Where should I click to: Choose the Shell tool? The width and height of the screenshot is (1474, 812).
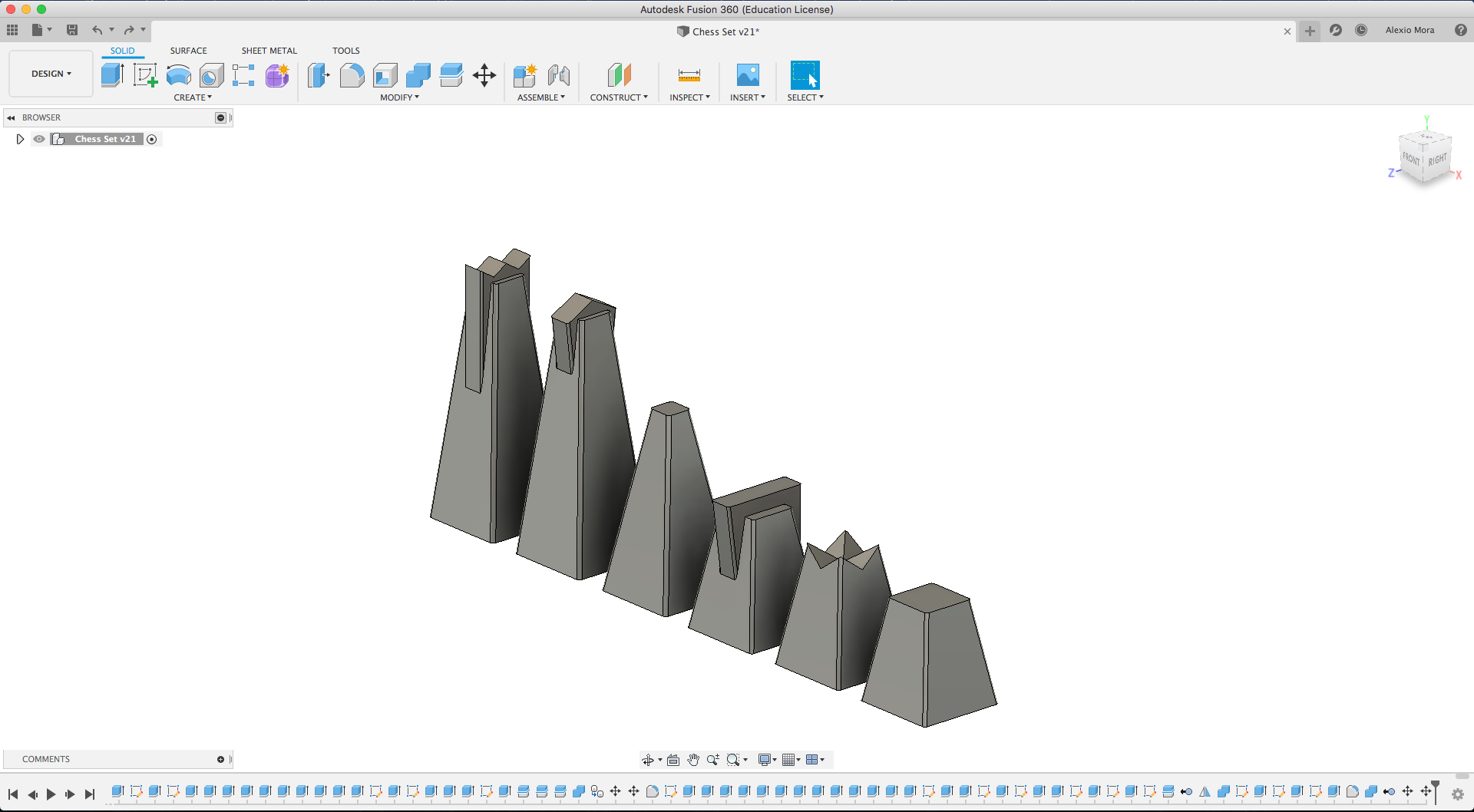pyautogui.click(x=385, y=74)
